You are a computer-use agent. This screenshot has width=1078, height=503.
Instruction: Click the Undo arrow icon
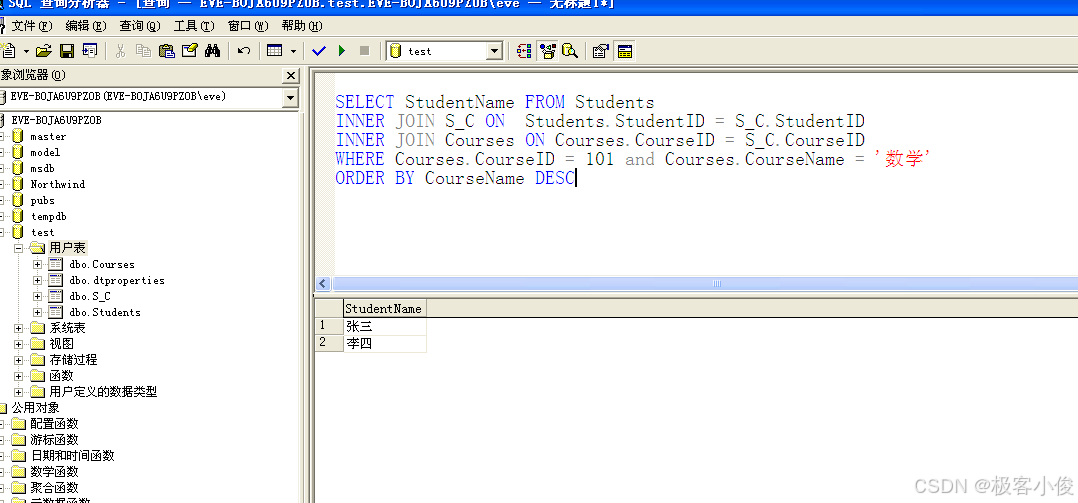(x=243, y=51)
